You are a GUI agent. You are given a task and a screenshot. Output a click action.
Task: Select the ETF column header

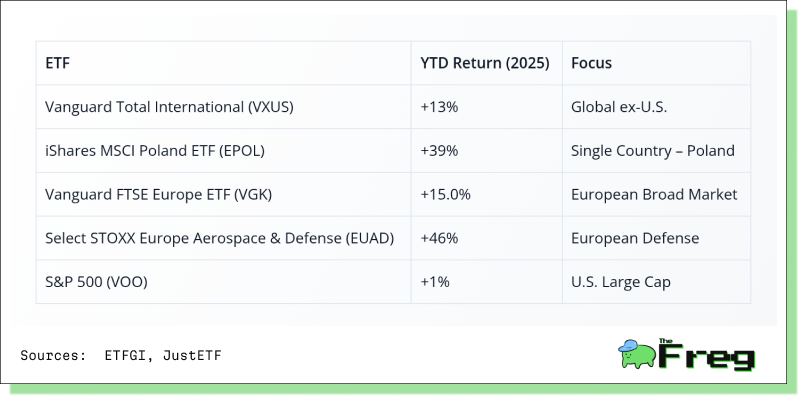(223, 63)
